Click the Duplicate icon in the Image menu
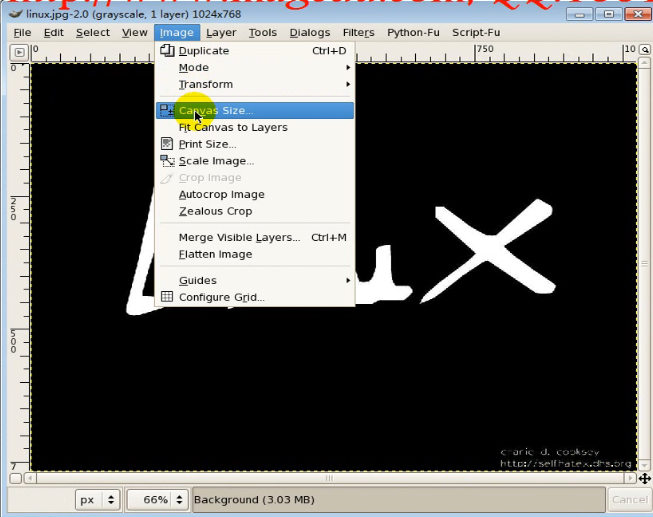The width and height of the screenshot is (653, 517). (x=167, y=50)
